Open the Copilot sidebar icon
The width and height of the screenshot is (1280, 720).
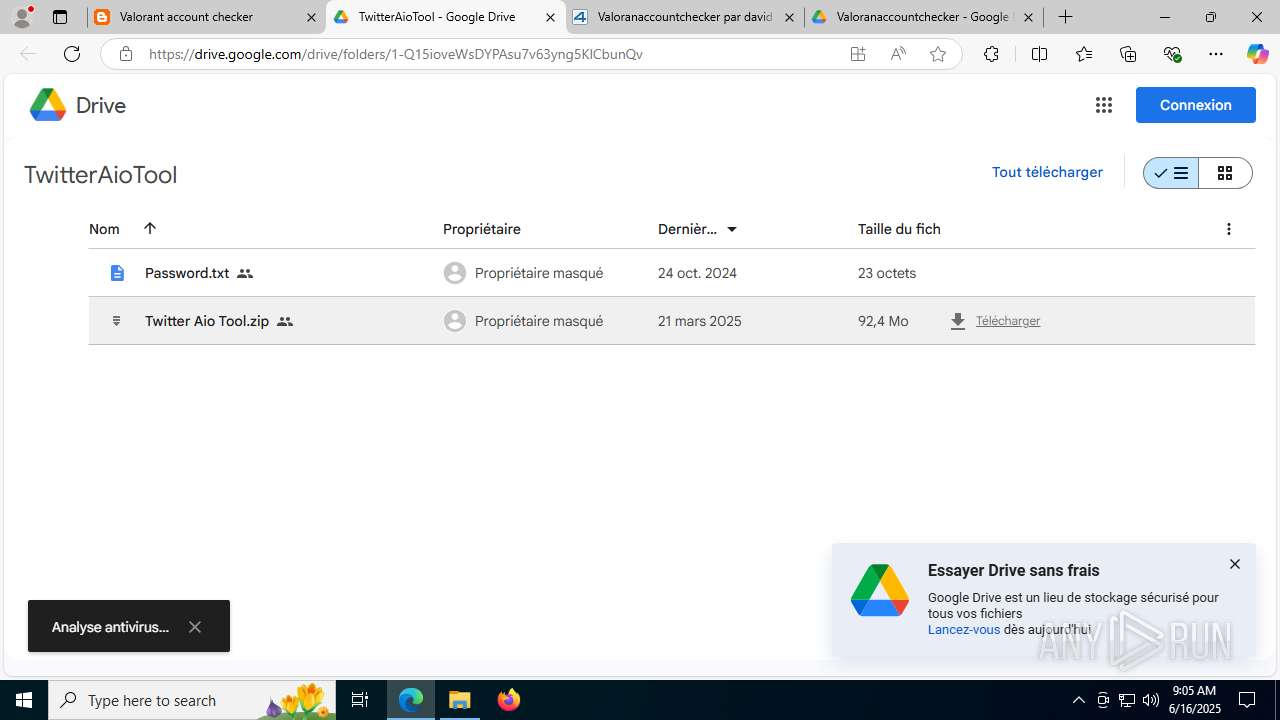tap(1257, 54)
